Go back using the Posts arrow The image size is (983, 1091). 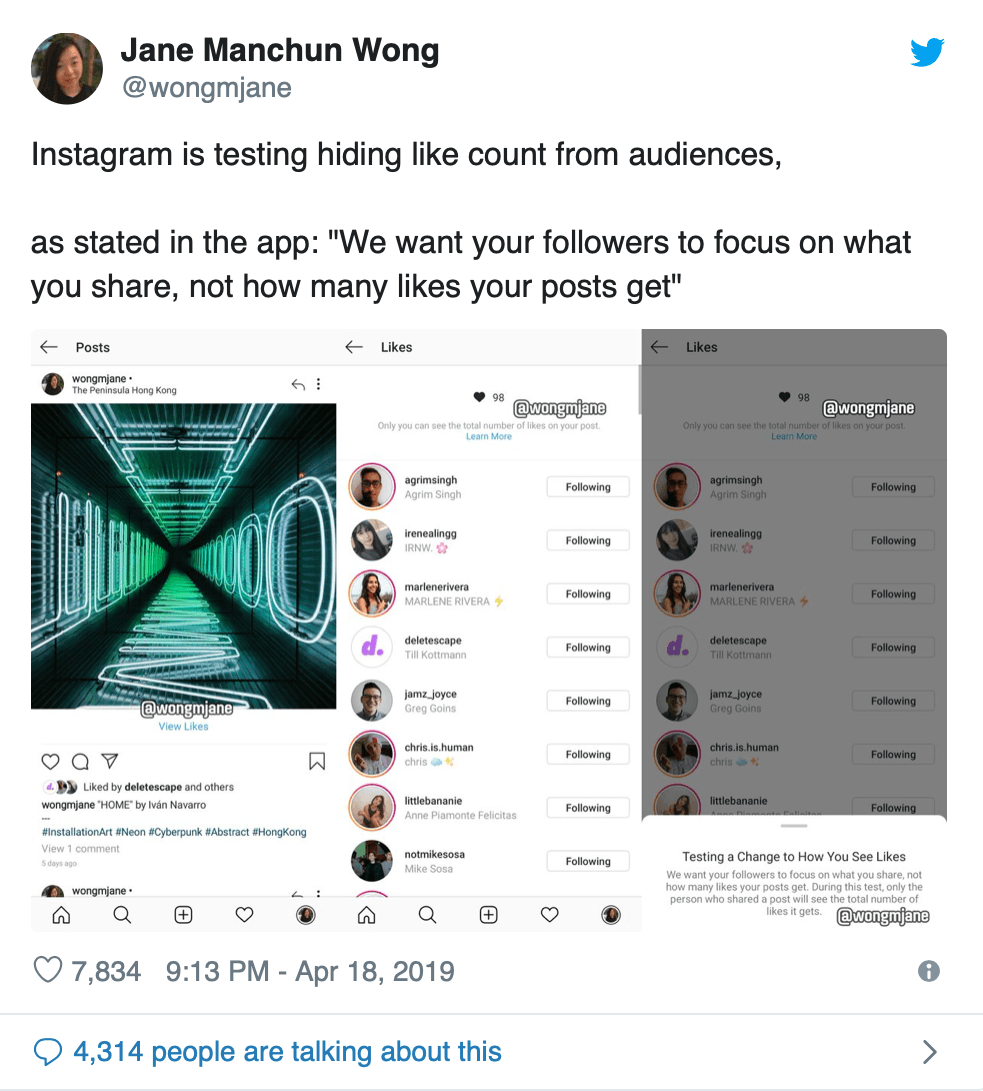pyautogui.click(x=49, y=347)
